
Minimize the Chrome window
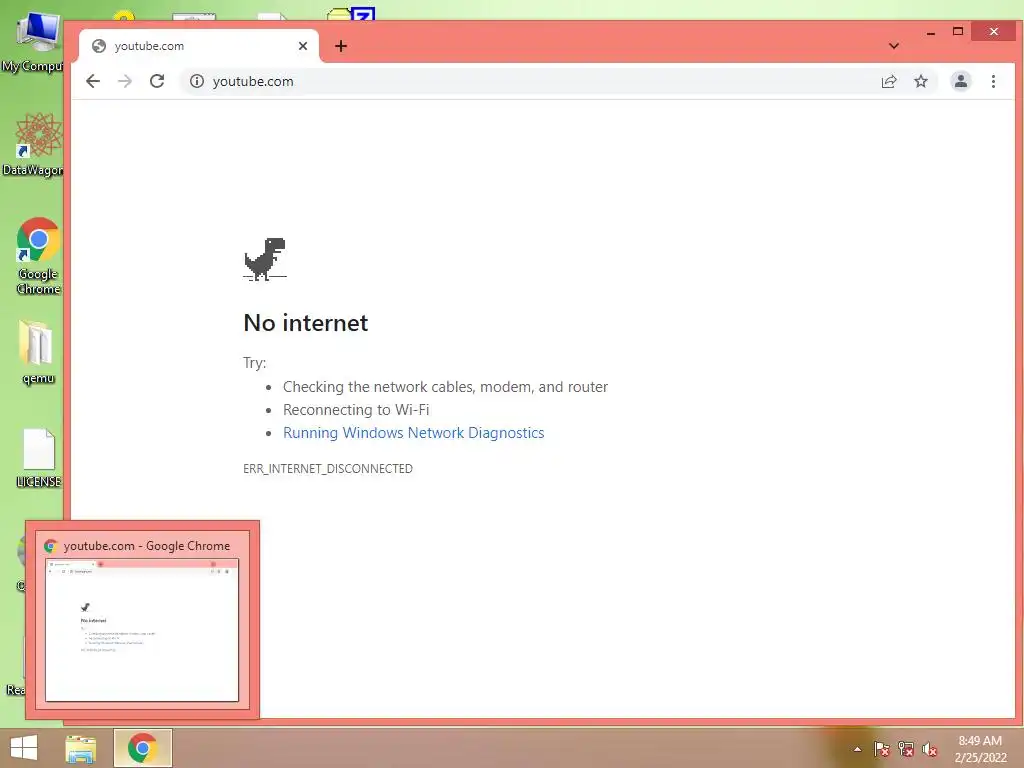(x=931, y=32)
